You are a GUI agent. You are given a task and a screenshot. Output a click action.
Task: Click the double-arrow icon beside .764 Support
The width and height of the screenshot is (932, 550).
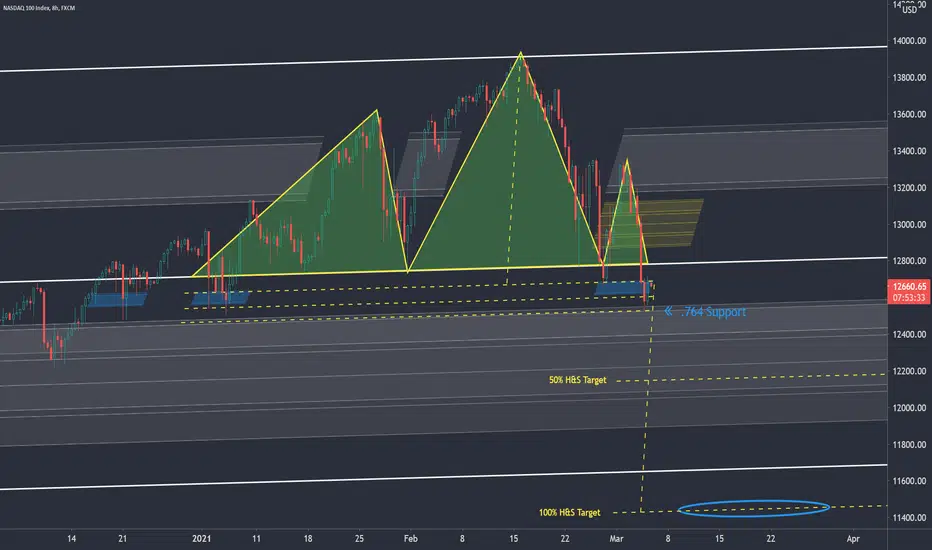(668, 311)
